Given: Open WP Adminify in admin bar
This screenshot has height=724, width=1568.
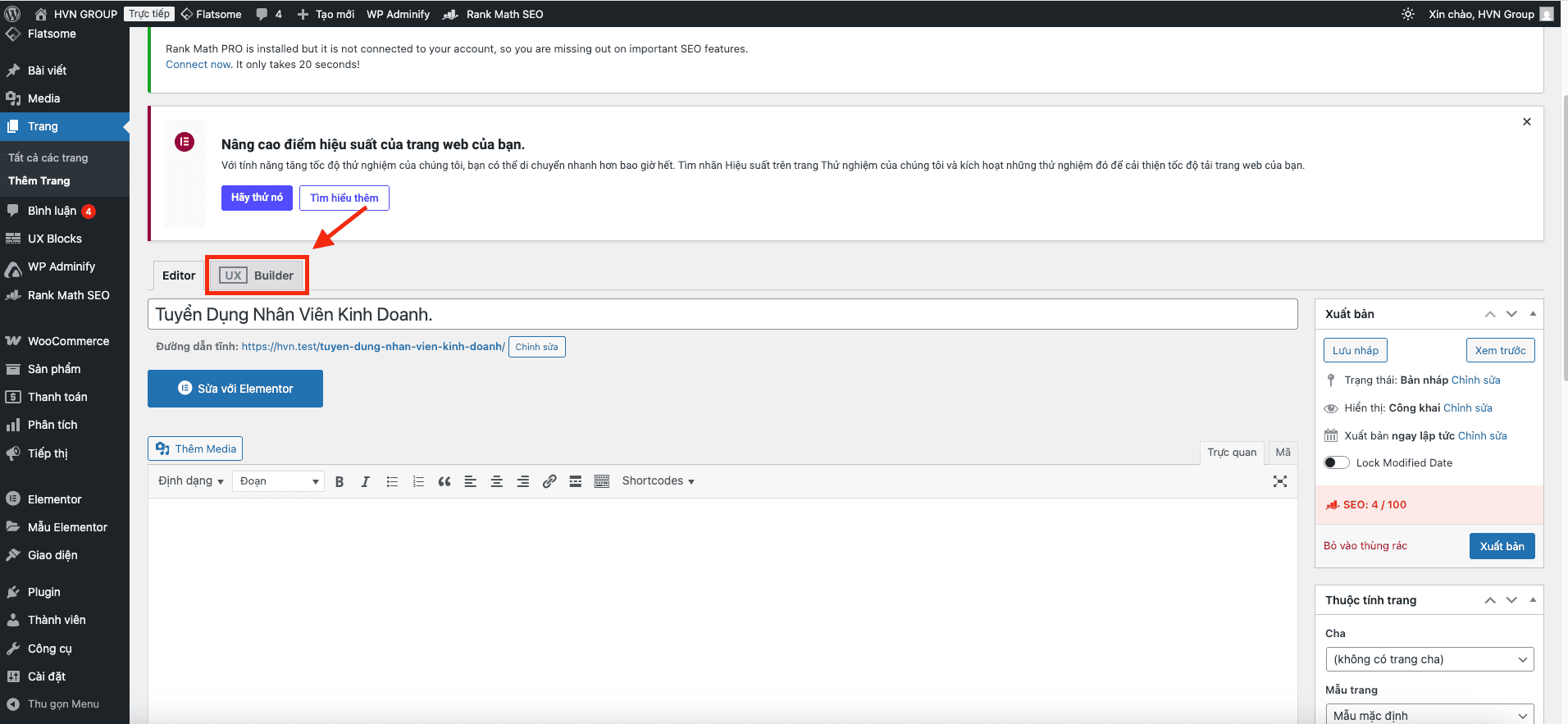Looking at the screenshot, I should (x=398, y=14).
